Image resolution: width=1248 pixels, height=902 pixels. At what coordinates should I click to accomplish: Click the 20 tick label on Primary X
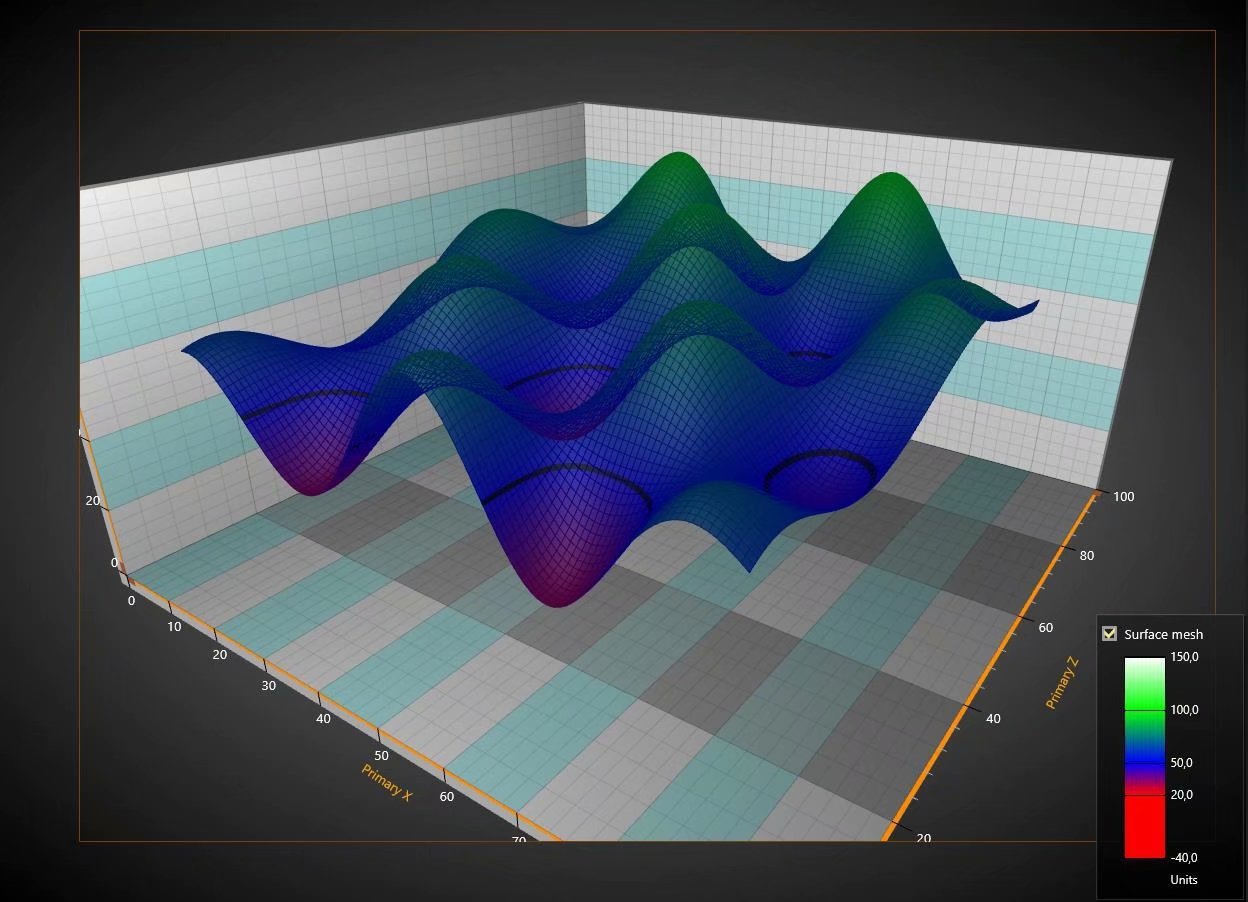[219, 655]
